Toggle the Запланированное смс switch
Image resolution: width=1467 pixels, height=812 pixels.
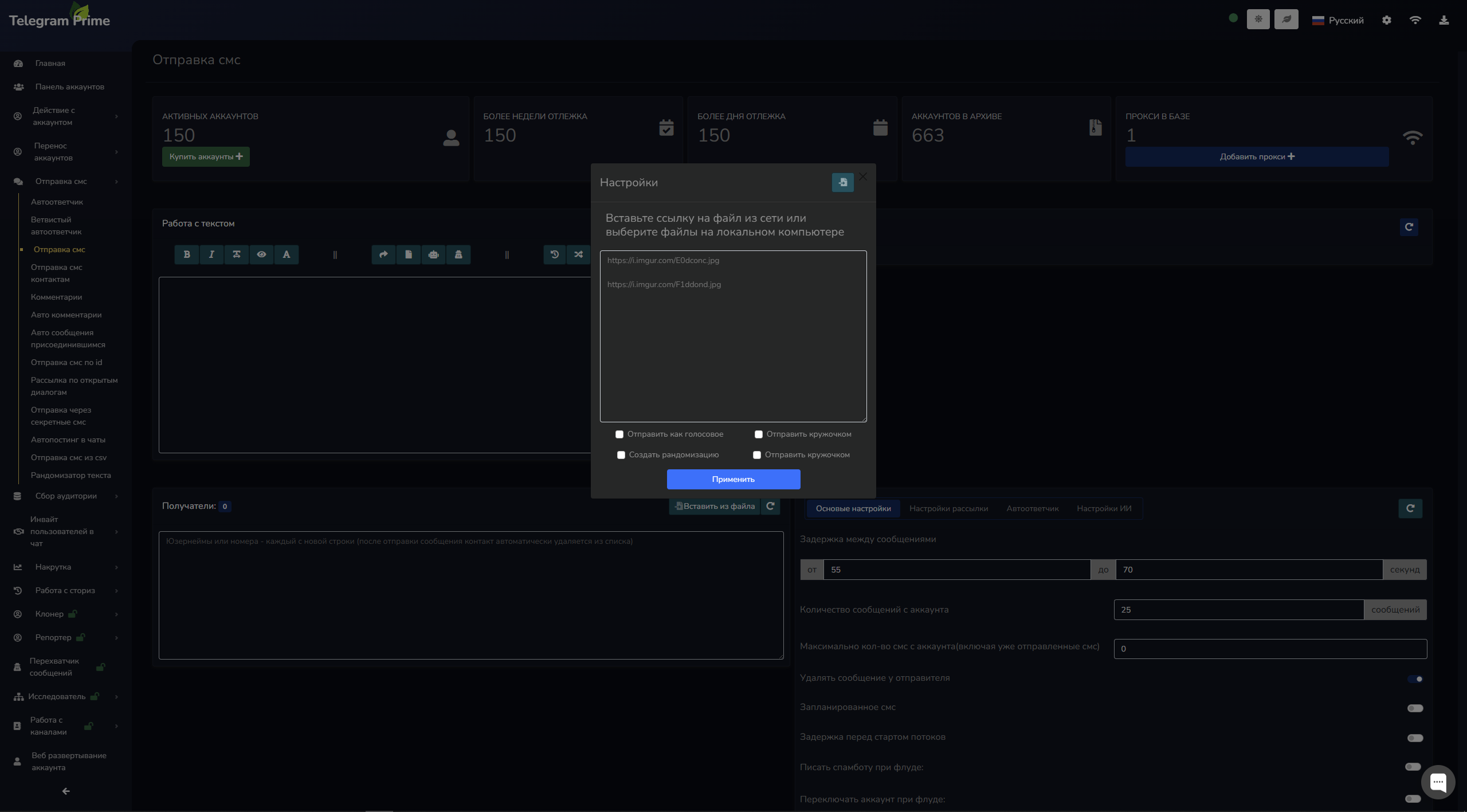[x=1415, y=708]
